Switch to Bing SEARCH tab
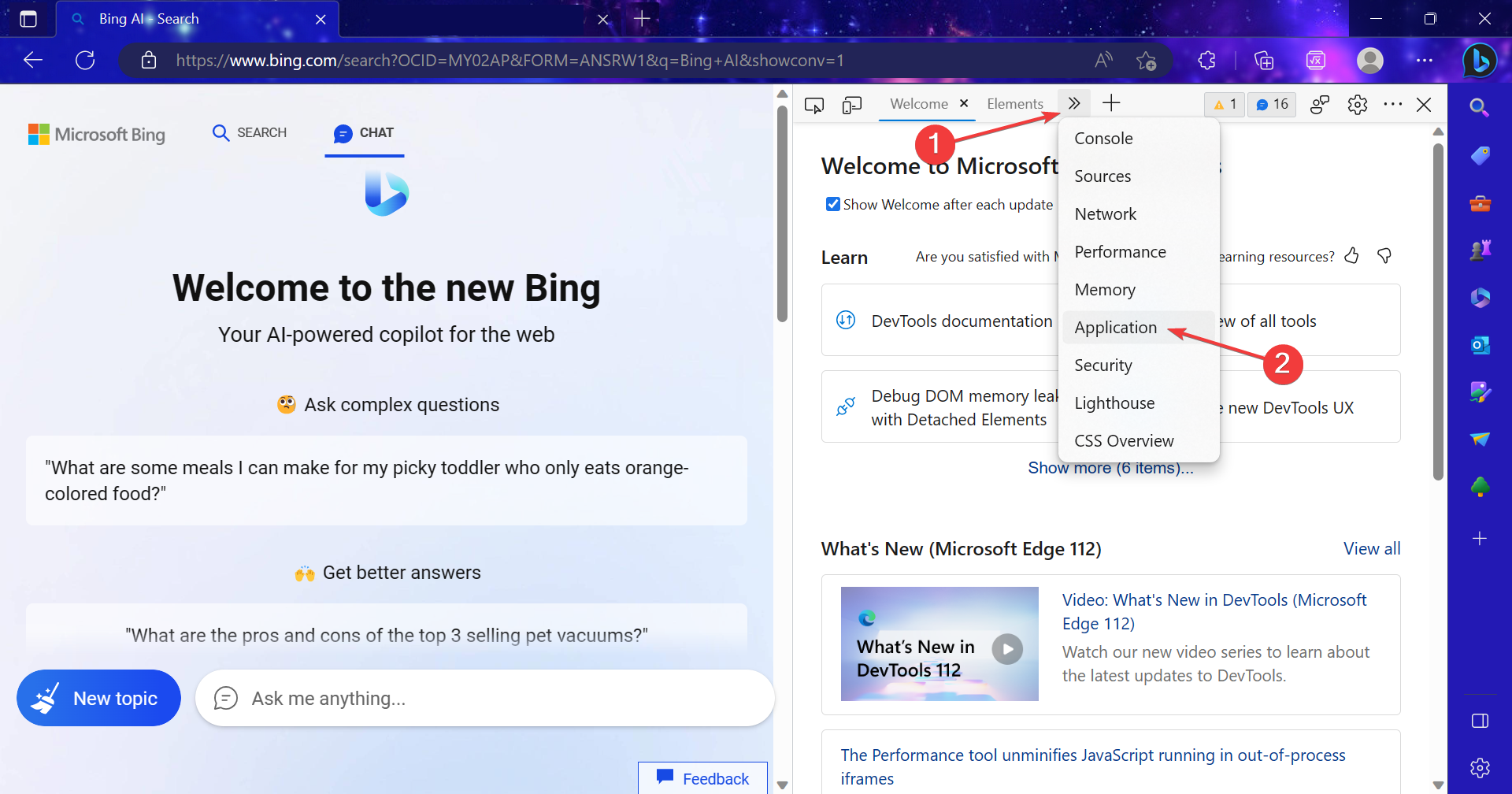The height and width of the screenshot is (794, 1512). pos(250,133)
